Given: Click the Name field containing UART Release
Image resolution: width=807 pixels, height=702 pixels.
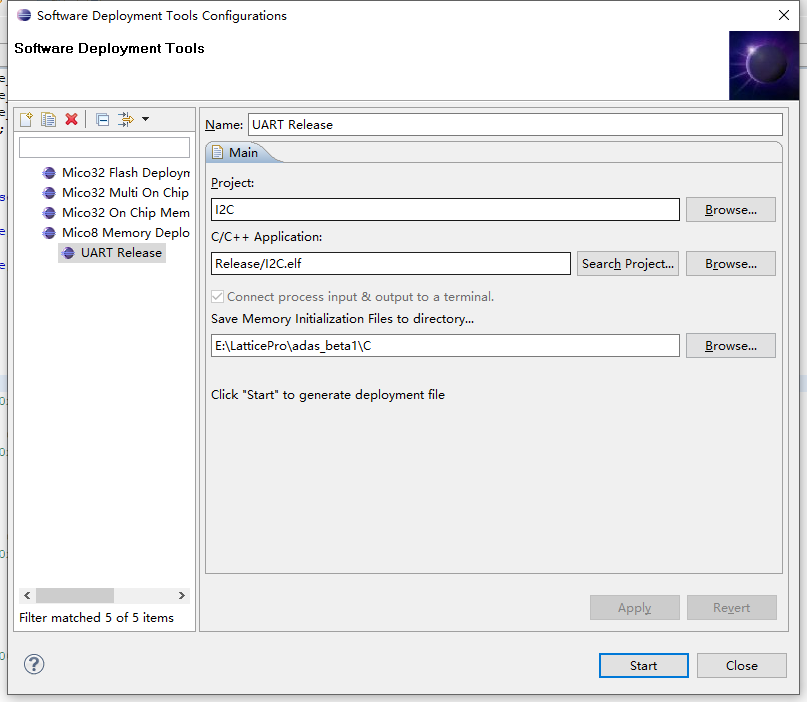Looking at the screenshot, I should [515, 125].
